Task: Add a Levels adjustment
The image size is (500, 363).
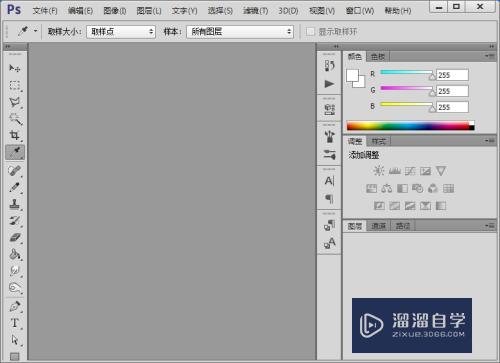Action: [394, 171]
